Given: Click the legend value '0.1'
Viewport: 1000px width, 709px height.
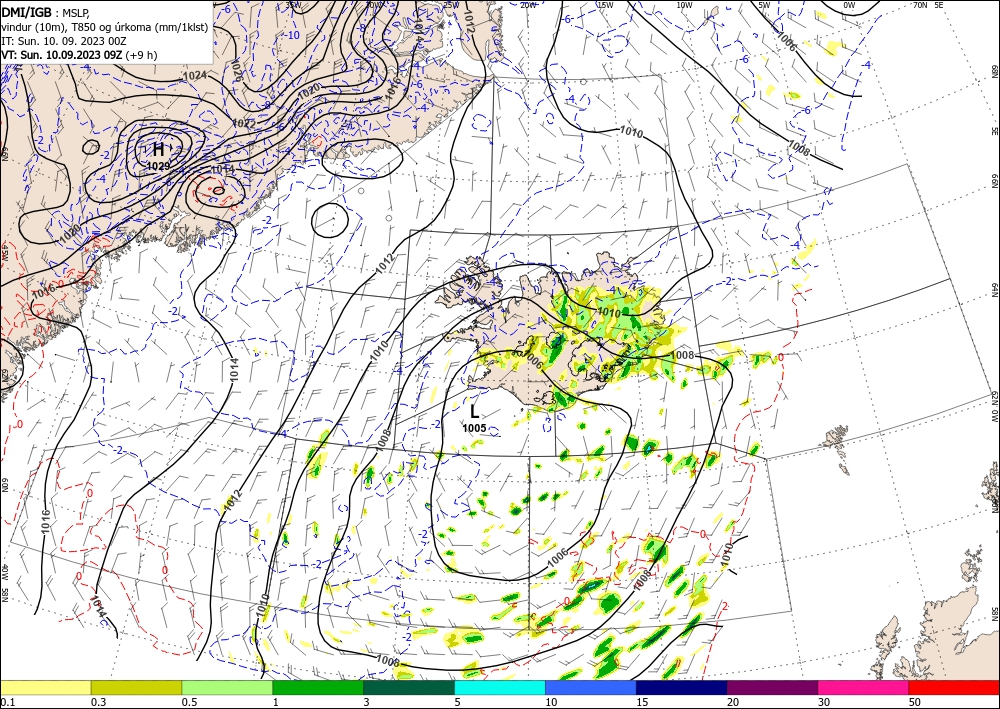Looking at the screenshot, I should [7, 702].
